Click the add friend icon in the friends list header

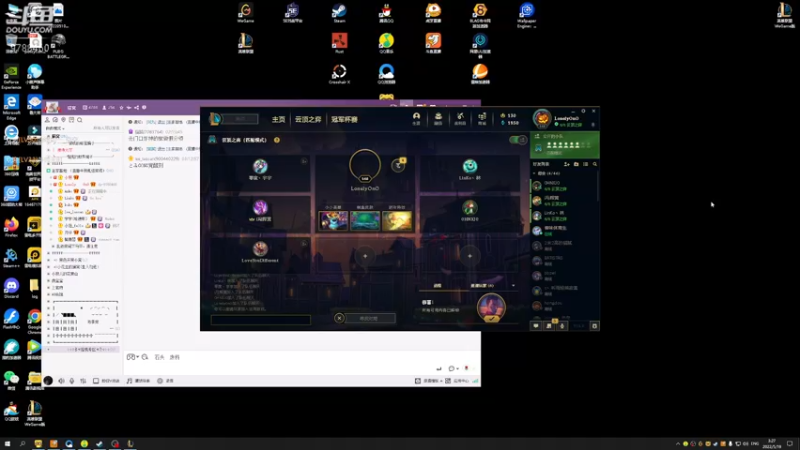pos(567,164)
